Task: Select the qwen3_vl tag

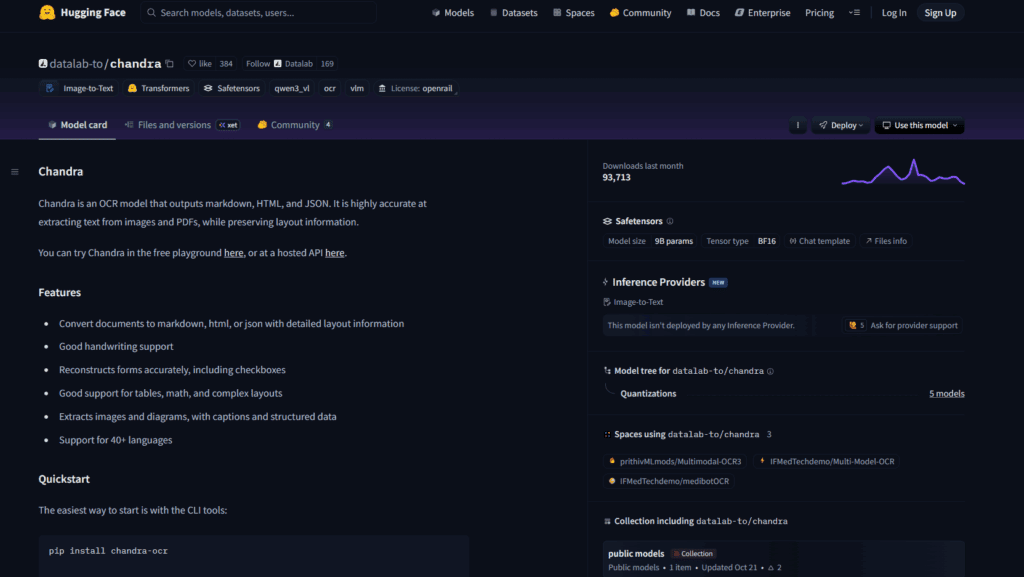Action: point(292,88)
